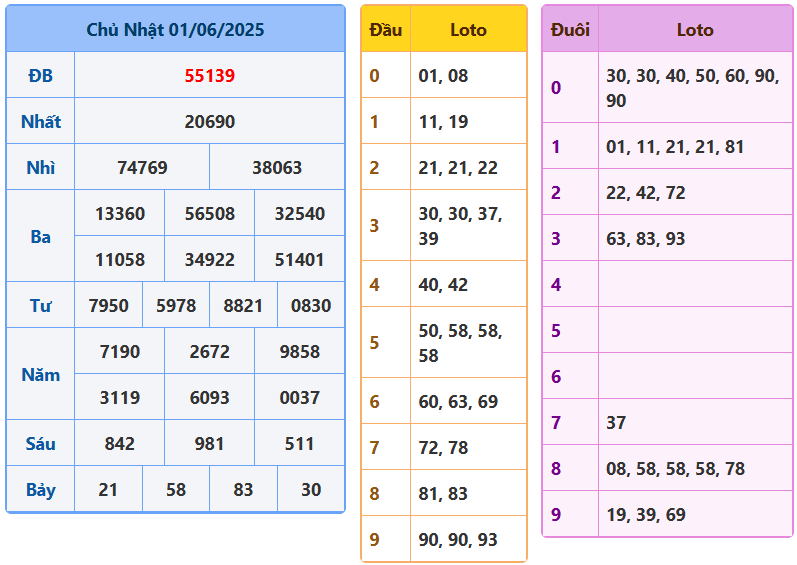Click the Đầu column header
This screenshot has width=797, height=565.
(386, 29)
